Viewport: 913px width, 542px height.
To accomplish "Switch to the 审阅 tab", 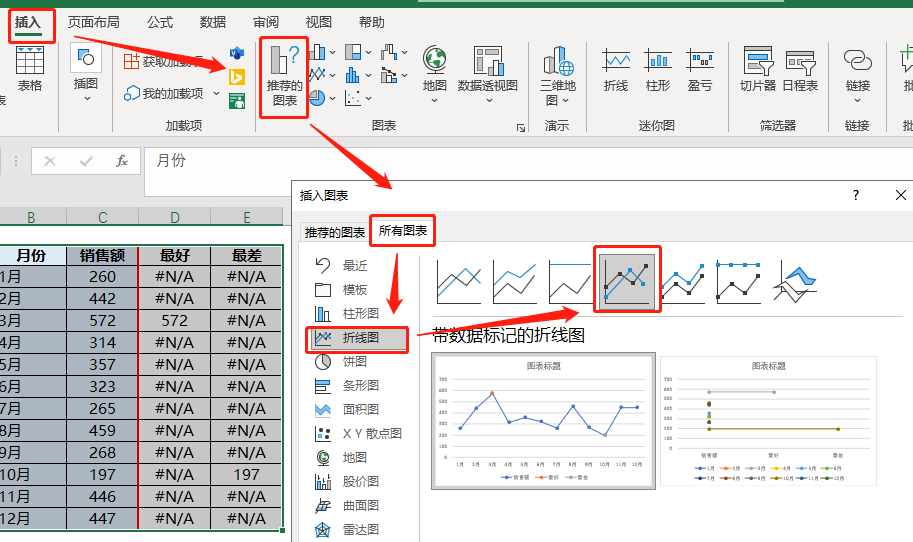I will pyautogui.click(x=266, y=23).
